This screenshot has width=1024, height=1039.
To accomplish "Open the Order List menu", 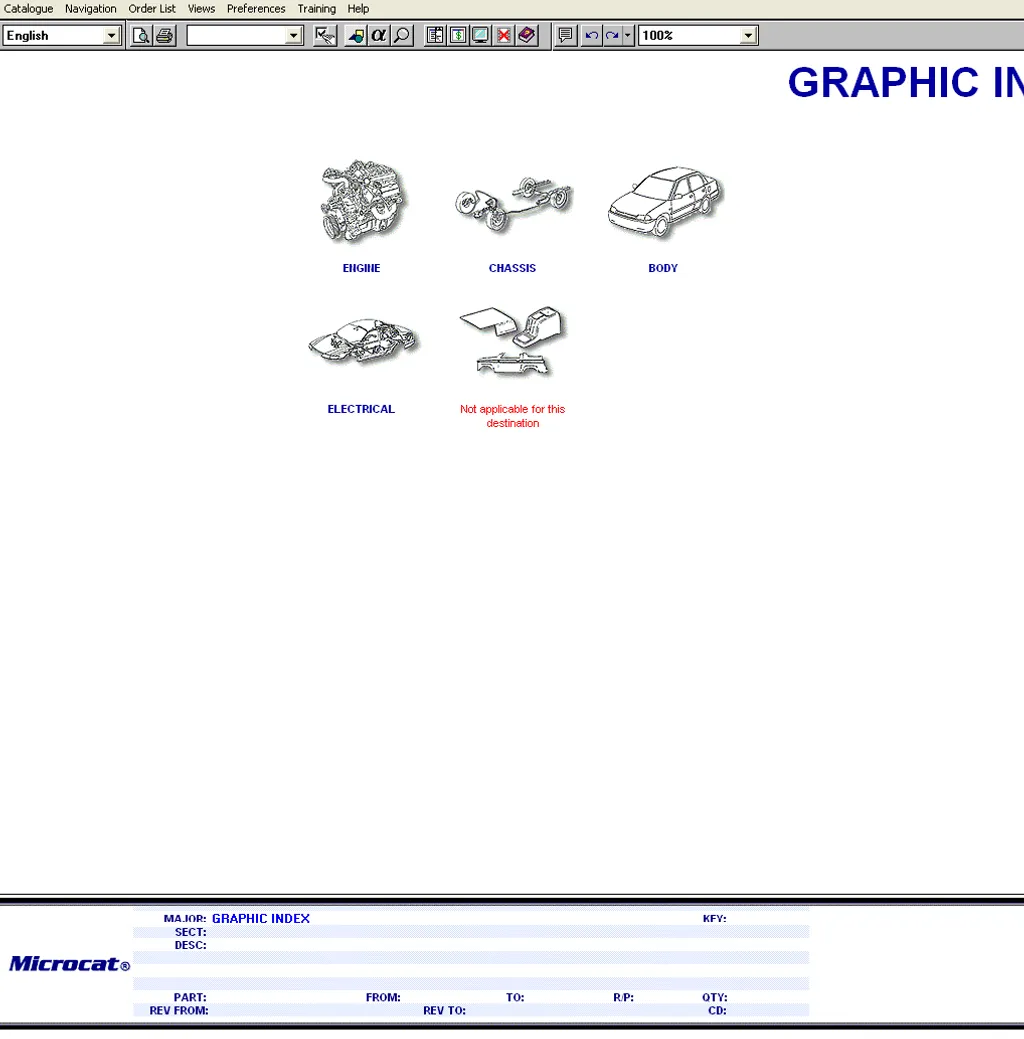I will (x=152, y=9).
